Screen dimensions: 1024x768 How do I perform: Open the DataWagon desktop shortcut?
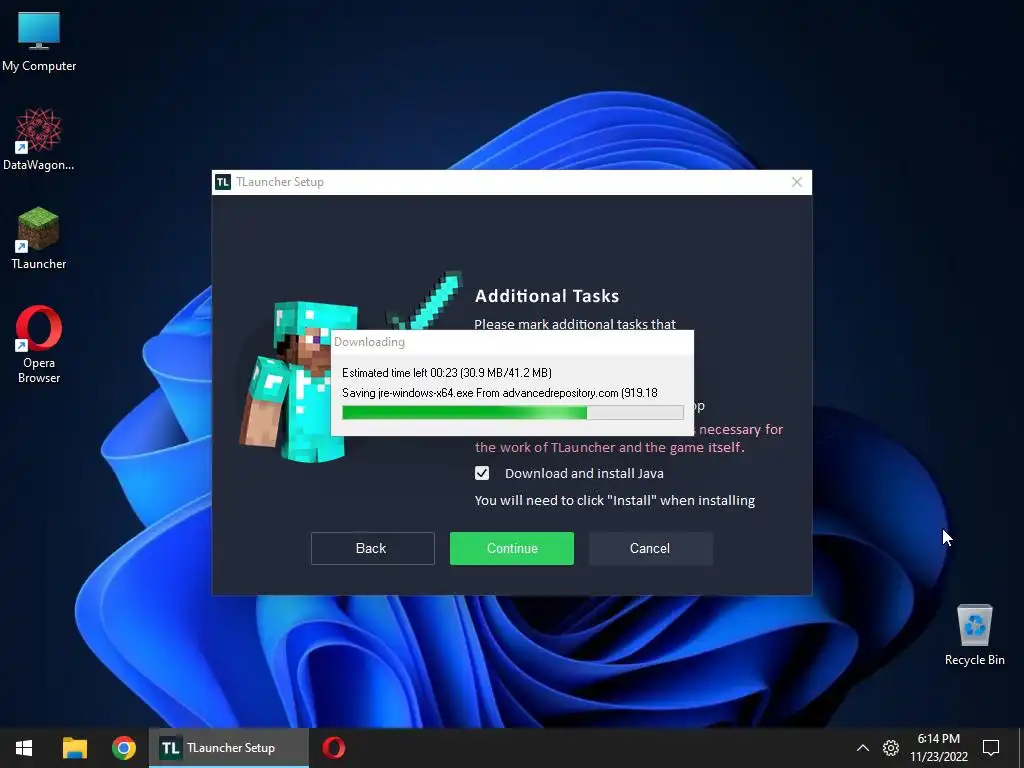(x=39, y=140)
